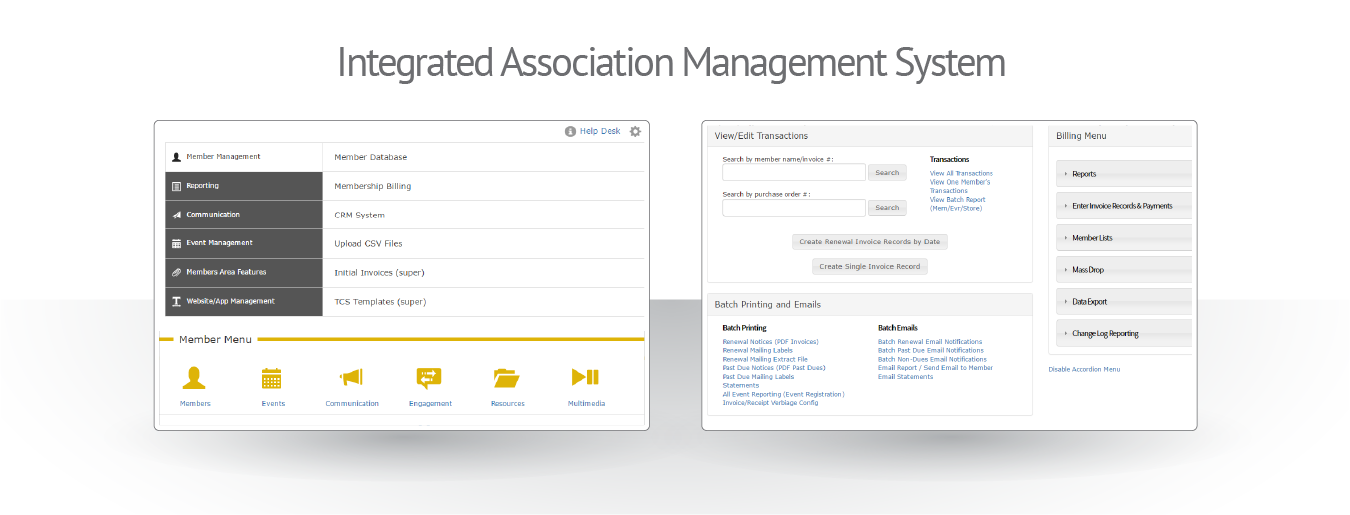Open Initial Invoices (super) entry
The image size is (1350, 515).
coord(379,272)
